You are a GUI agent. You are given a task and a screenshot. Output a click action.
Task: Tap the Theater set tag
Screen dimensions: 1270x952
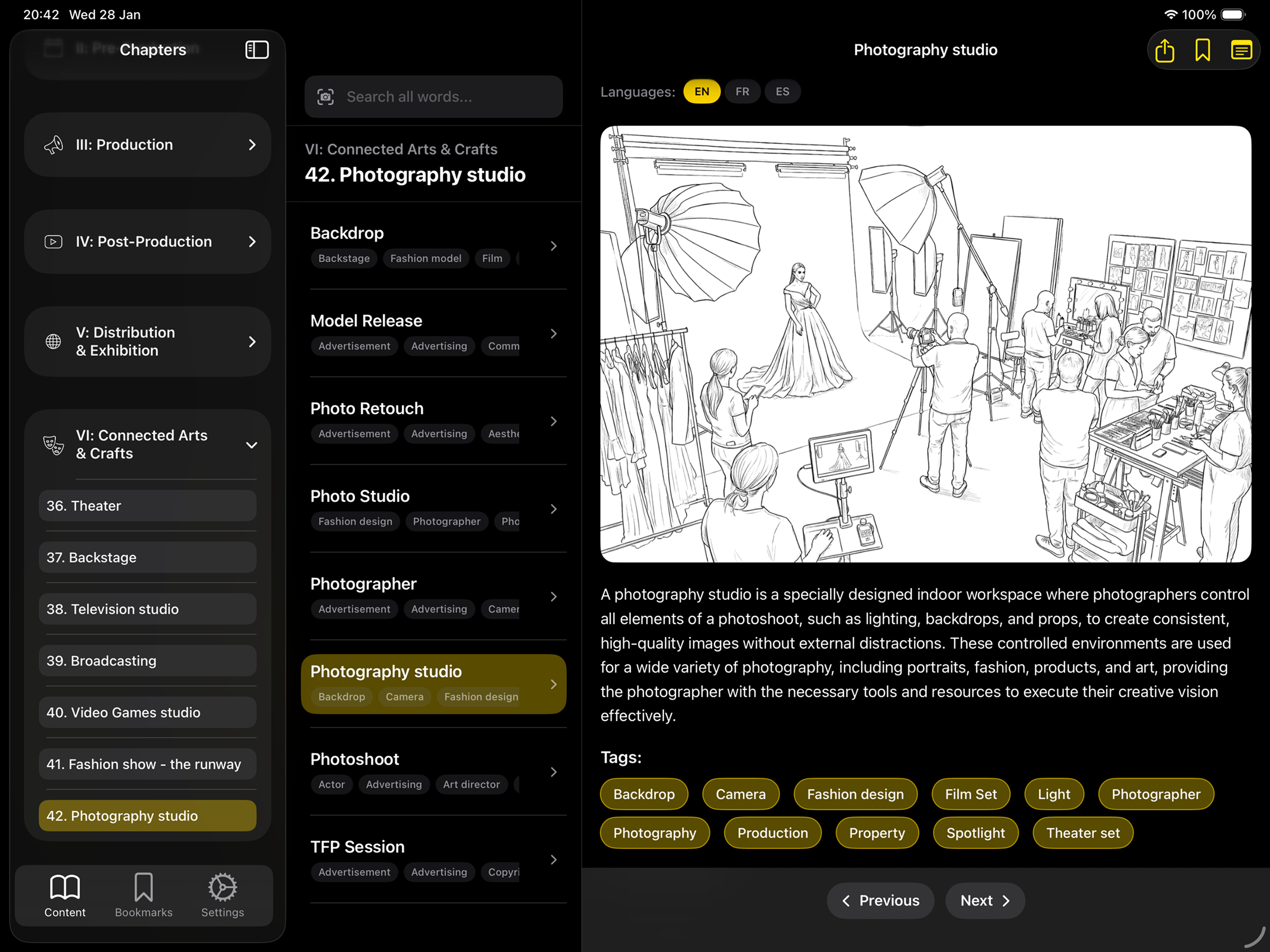(1083, 833)
